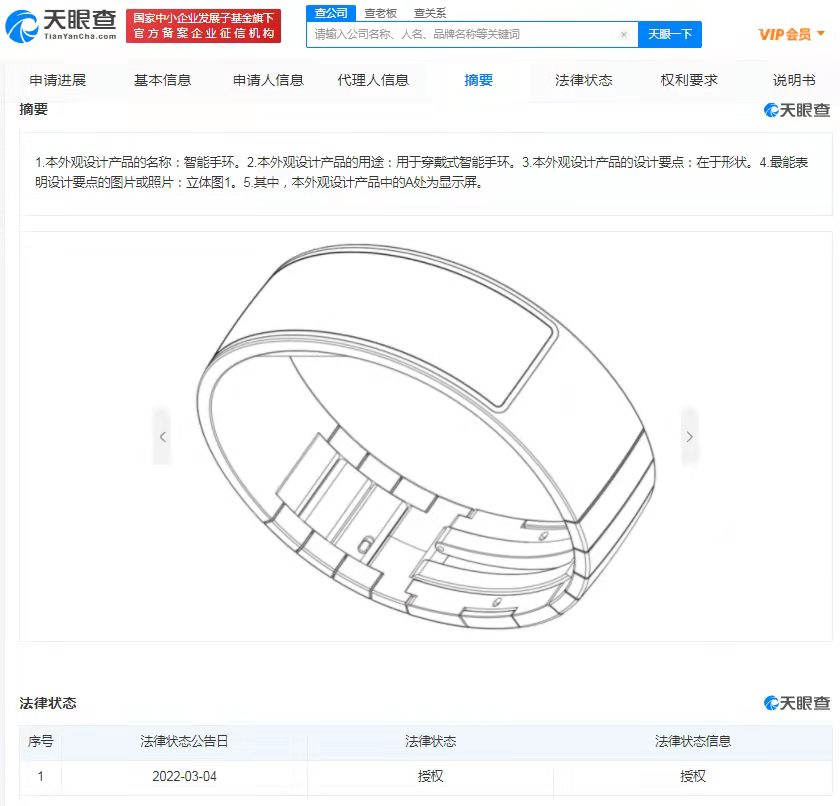Click the smart bracelet patent drawing
Image resolution: width=840 pixels, height=806 pixels.
tap(426, 436)
